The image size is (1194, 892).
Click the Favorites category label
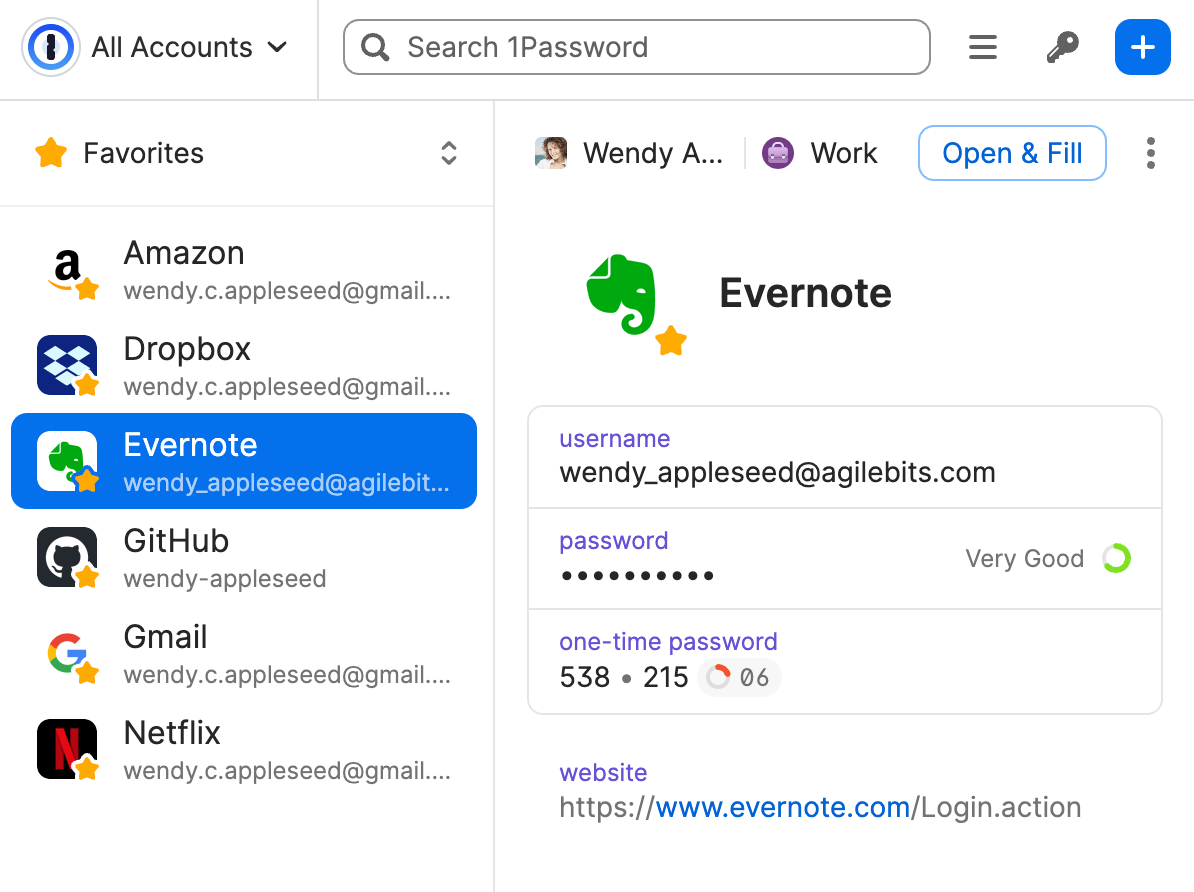click(143, 153)
